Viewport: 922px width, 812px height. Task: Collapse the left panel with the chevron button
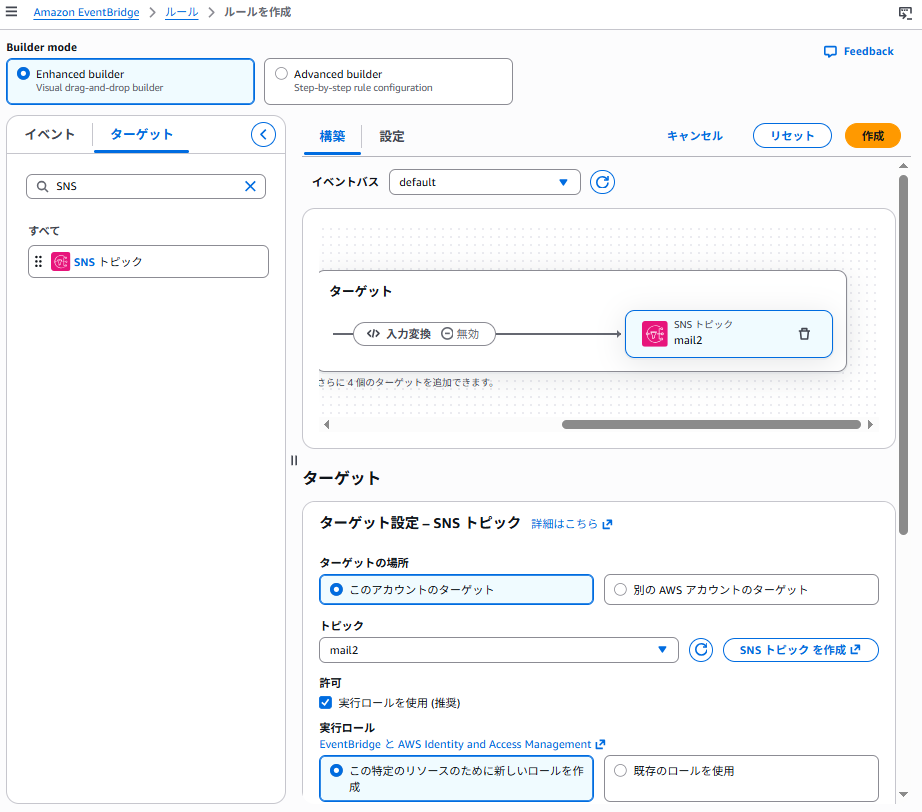[263, 135]
